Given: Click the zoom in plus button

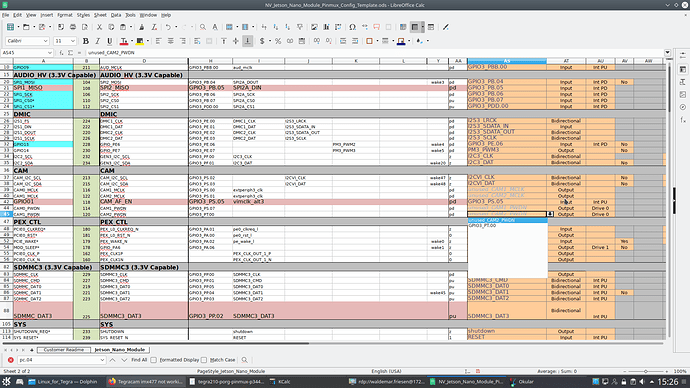Looking at the screenshot, I should pos(667,371).
